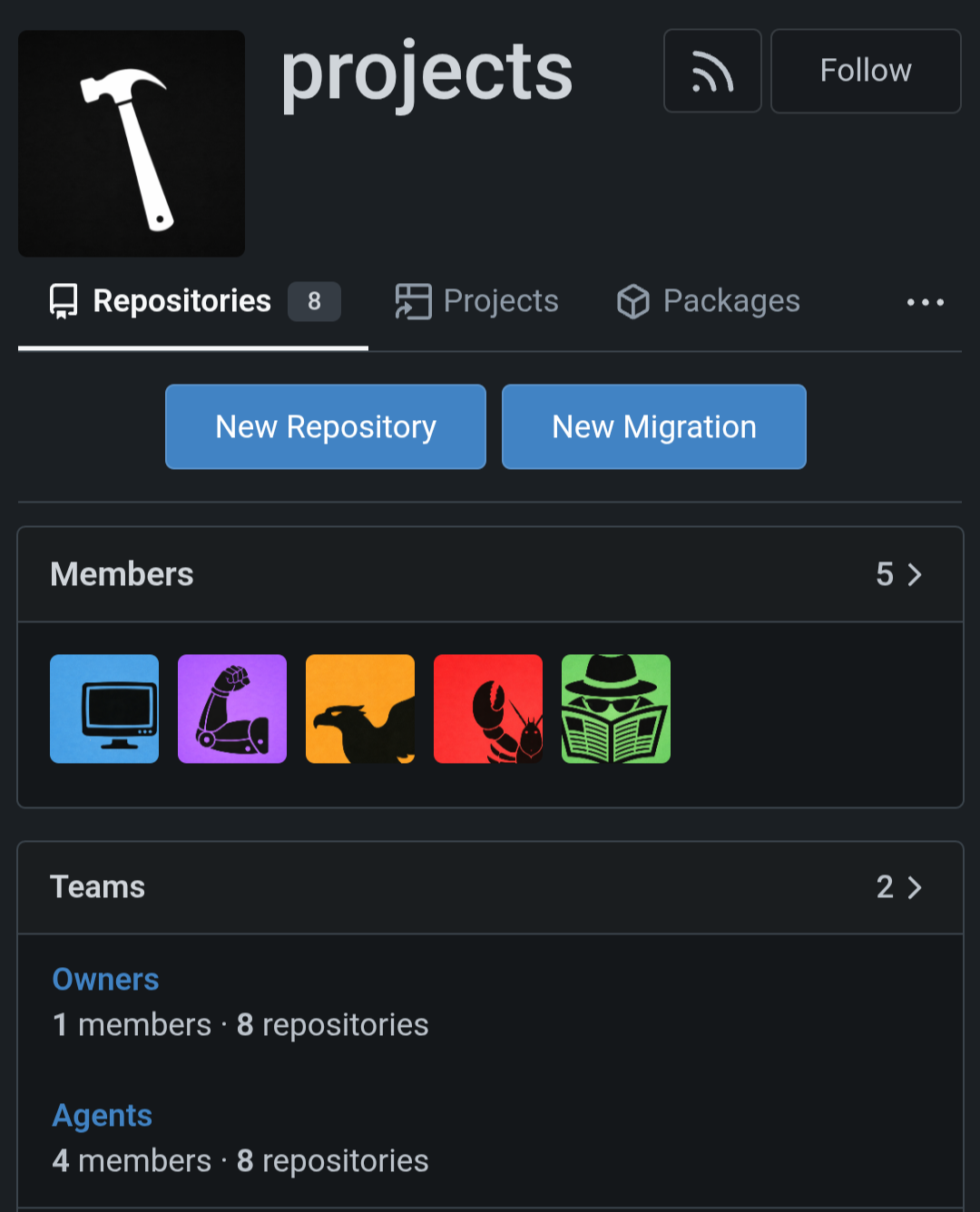This screenshot has height=1212, width=980.
Task: Click the orange eagle member avatar
Action: pyautogui.click(x=360, y=709)
